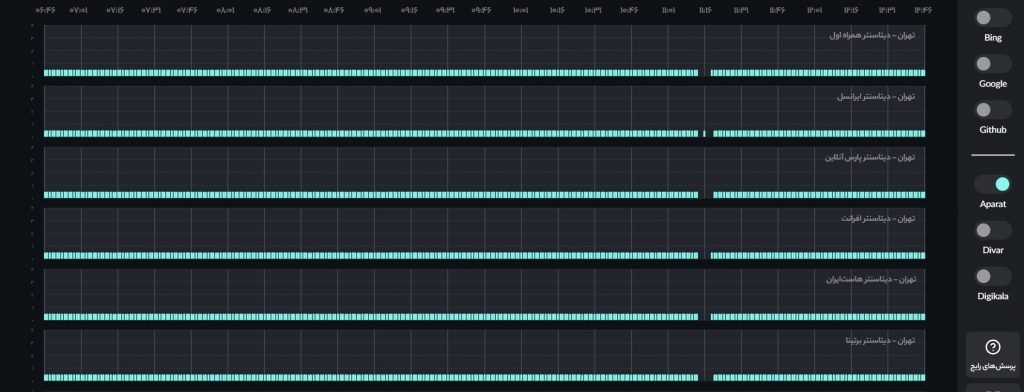This screenshot has width=1024, height=392.
Task: Turn on the Github toggle
Action: click(x=993, y=110)
